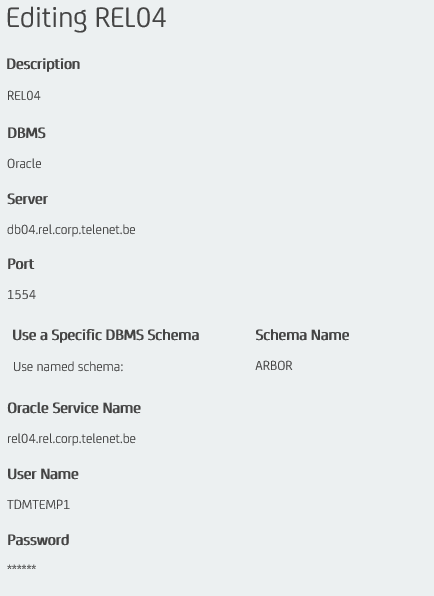The width and height of the screenshot is (434, 596).
Task: Click the ARBOR schema name value
Action: [x=274, y=366]
